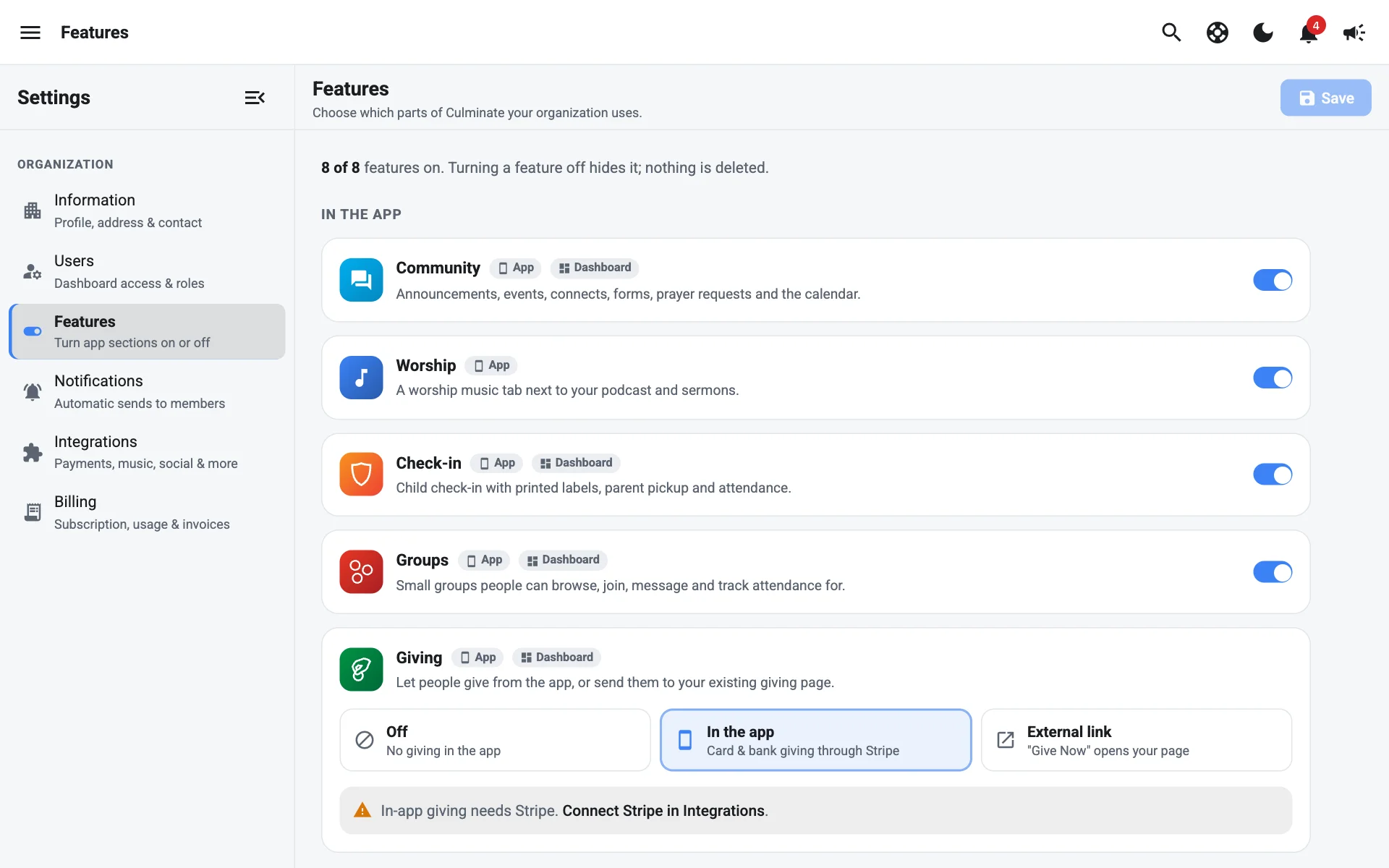Open Users settings page
Image resolution: width=1389 pixels, height=868 pixels.
coord(148,271)
